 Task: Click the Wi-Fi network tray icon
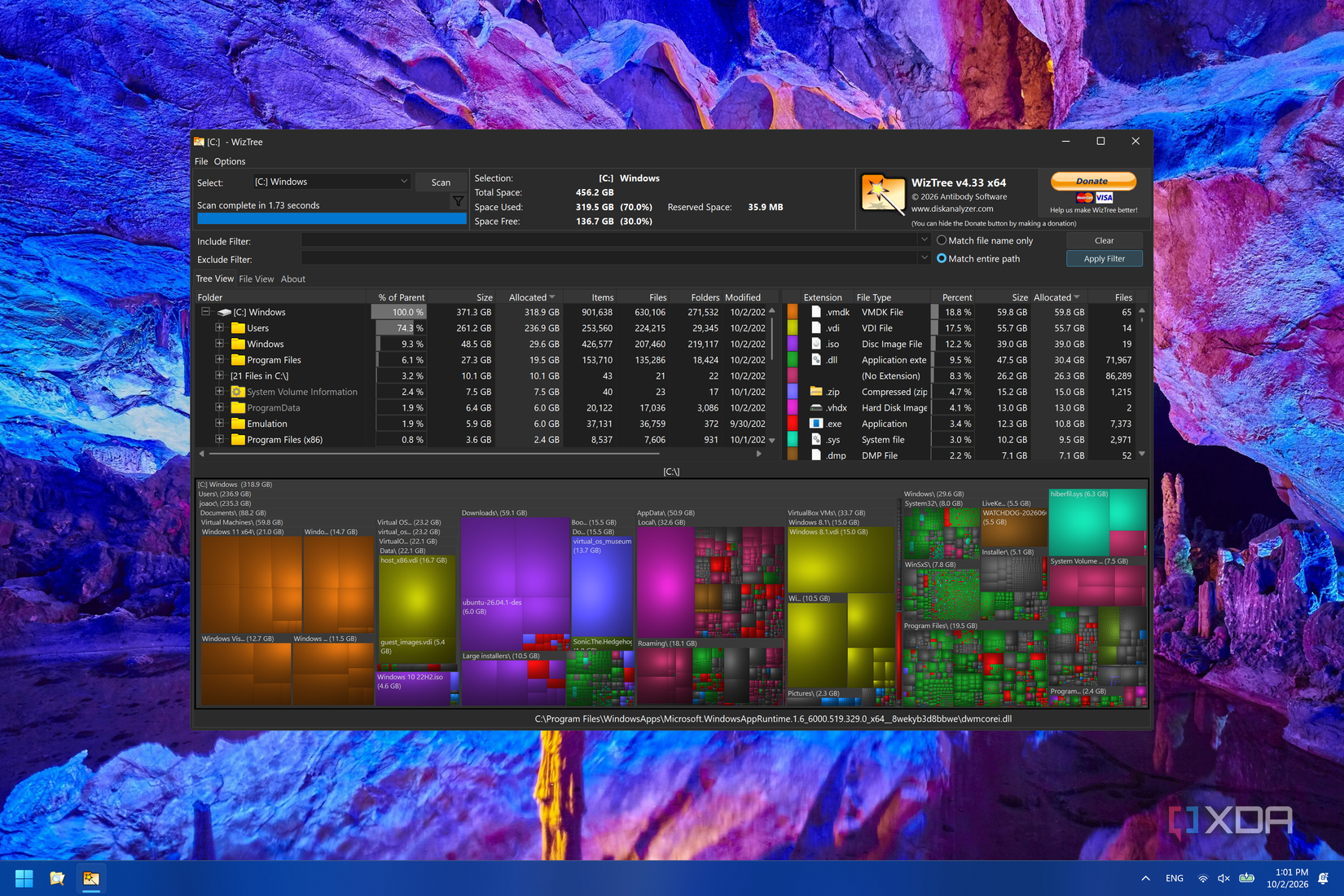click(1202, 878)
